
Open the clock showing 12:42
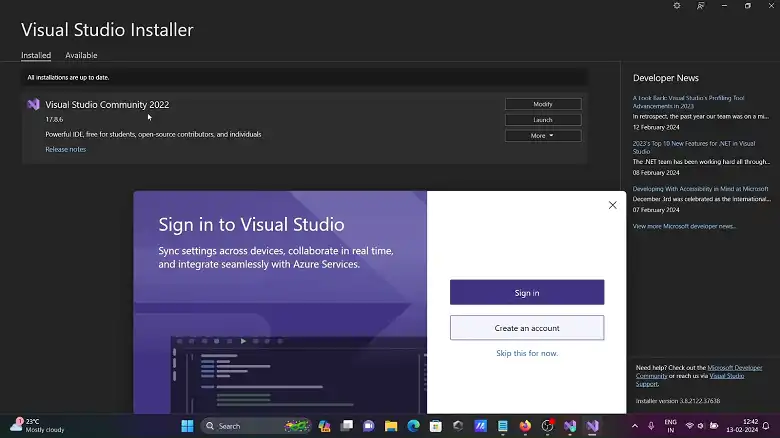point(742,426)
